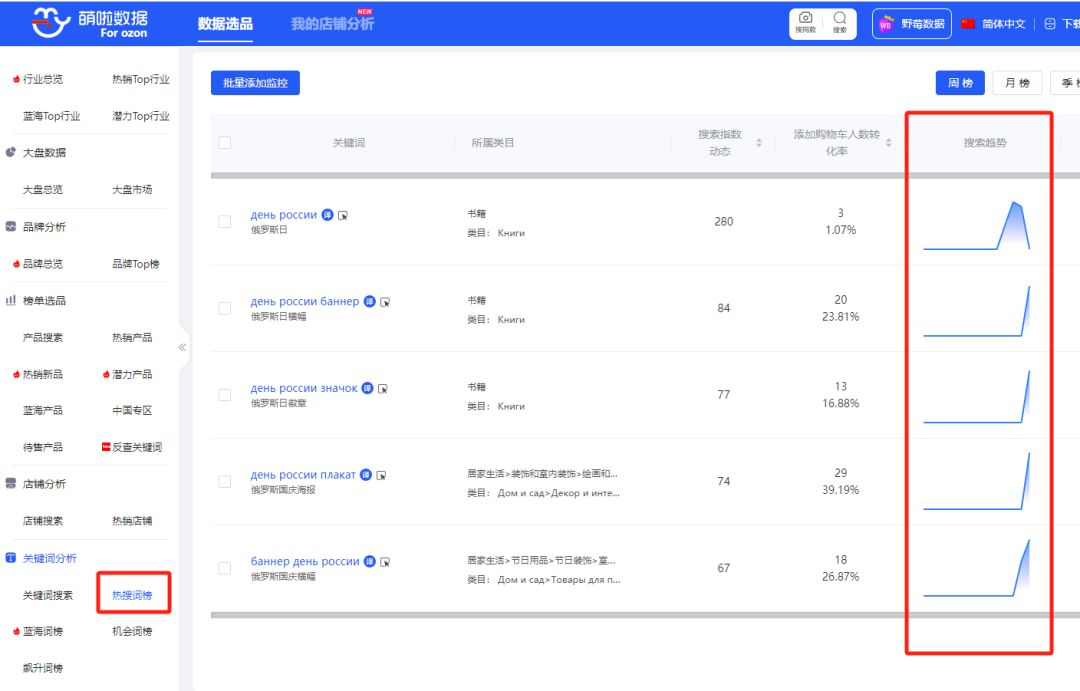Open 蓝海词榜 in sidebar
The height and width of the screenshot is (691, 1080).
43,631
